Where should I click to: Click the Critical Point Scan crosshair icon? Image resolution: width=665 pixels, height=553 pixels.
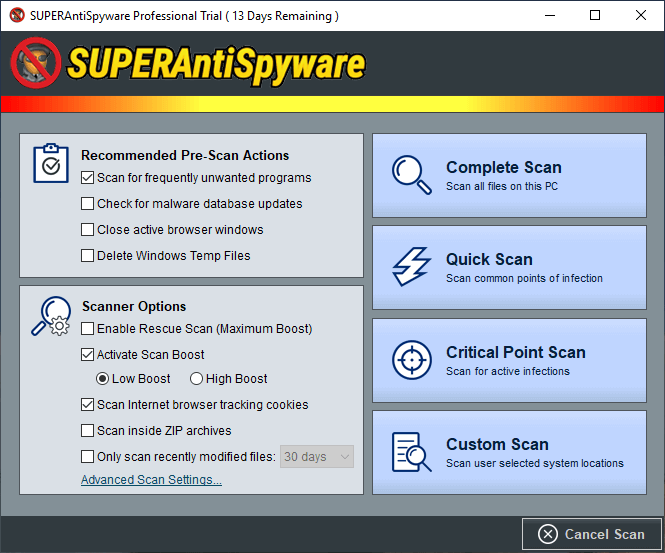411,360
